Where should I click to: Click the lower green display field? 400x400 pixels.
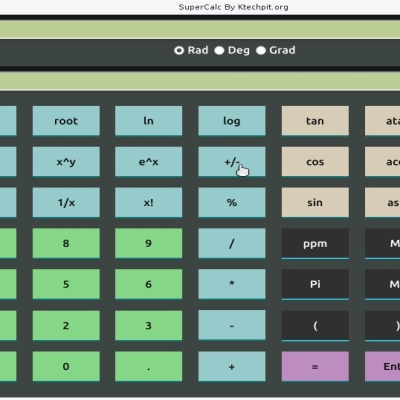[x=200, y=81]
